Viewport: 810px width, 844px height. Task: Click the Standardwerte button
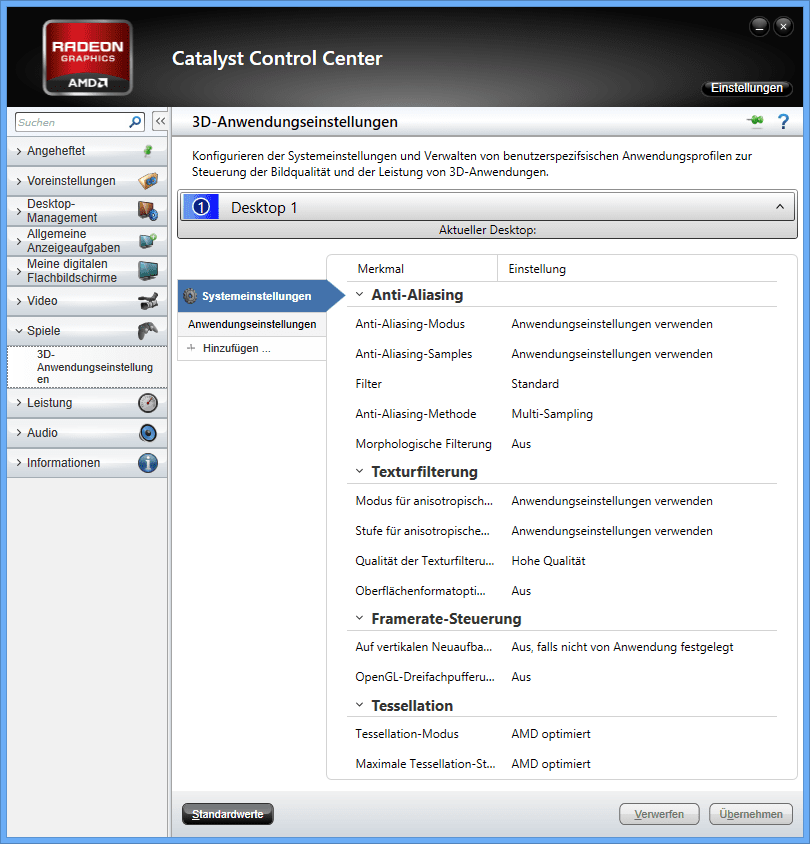click(x=228, y=814)
